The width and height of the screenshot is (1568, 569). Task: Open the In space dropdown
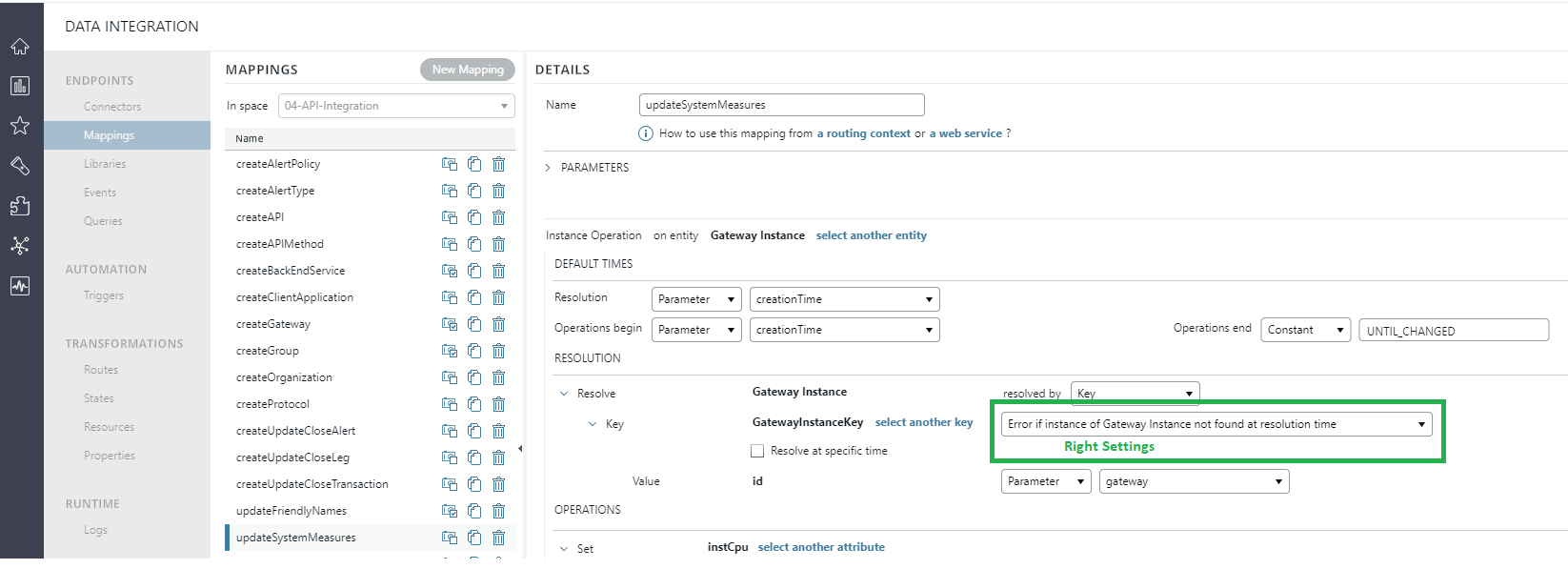pos(396,106)
